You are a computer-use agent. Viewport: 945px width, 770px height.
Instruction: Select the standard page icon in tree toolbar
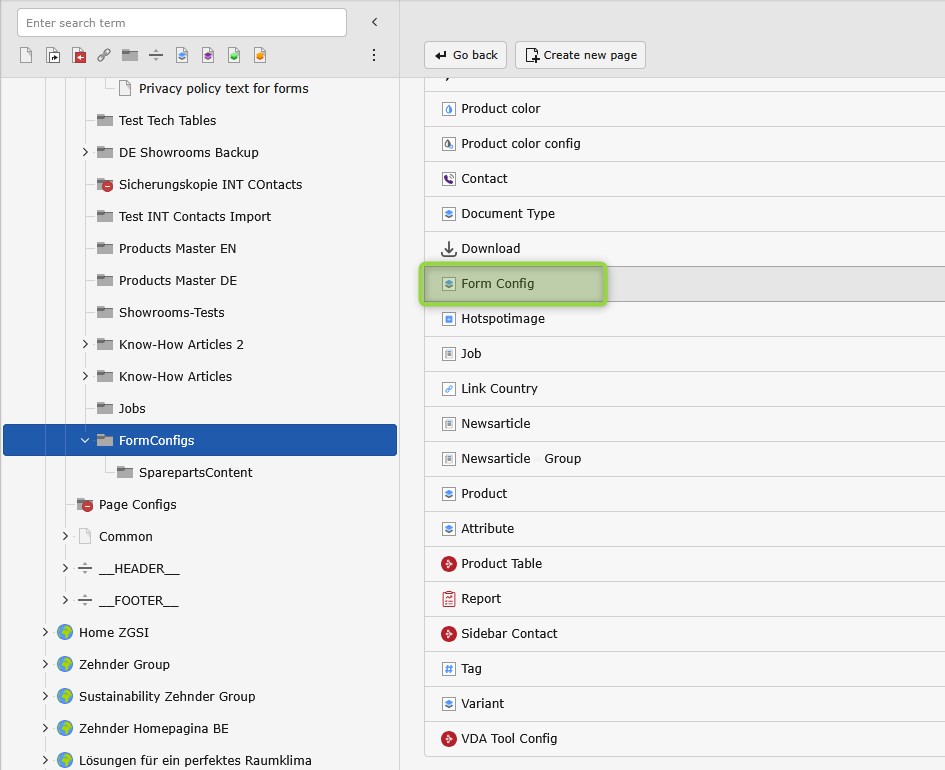coord(27,55)
